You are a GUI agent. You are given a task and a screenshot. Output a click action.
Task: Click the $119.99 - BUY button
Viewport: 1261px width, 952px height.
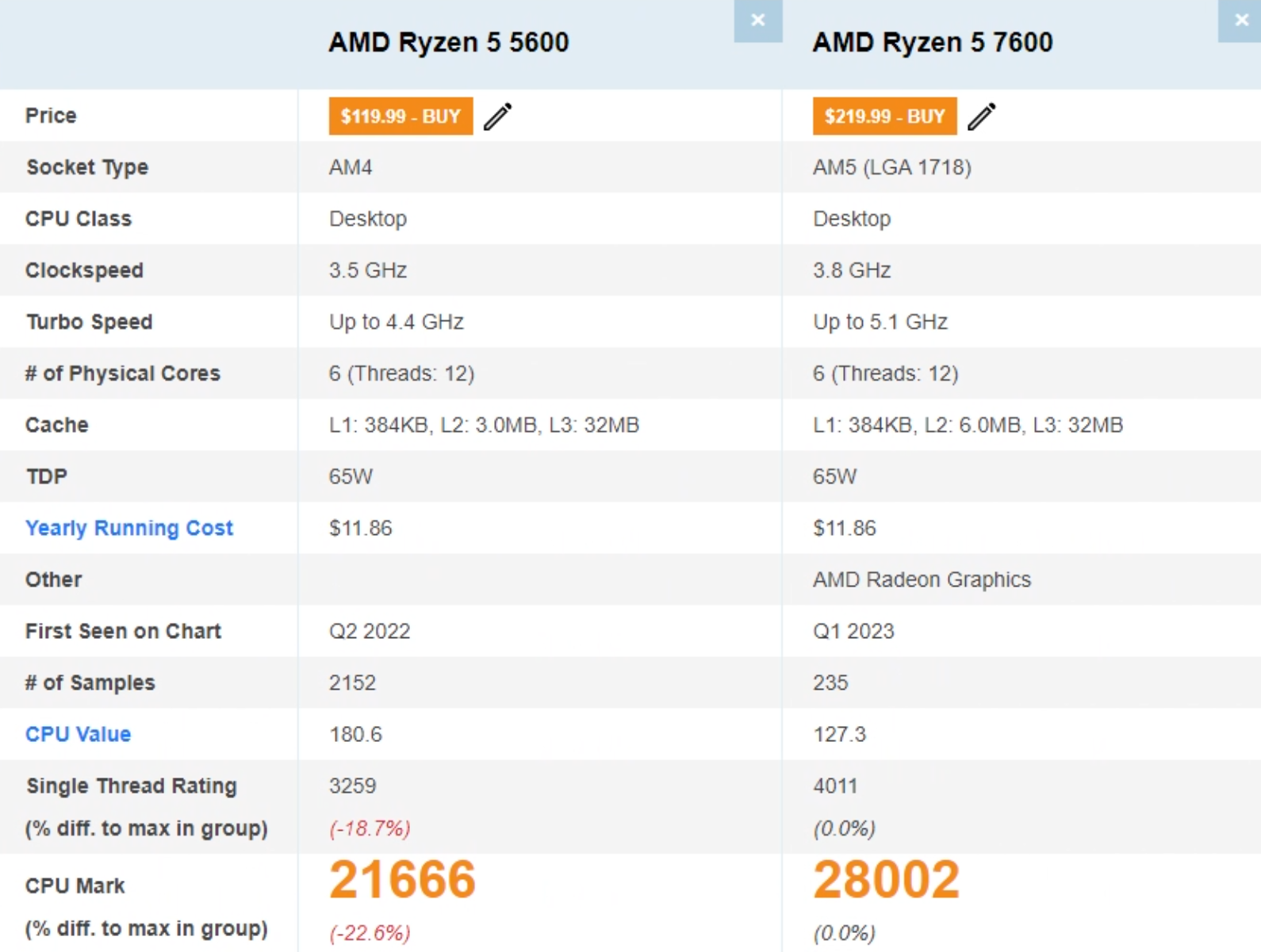(x=401, y=116)
